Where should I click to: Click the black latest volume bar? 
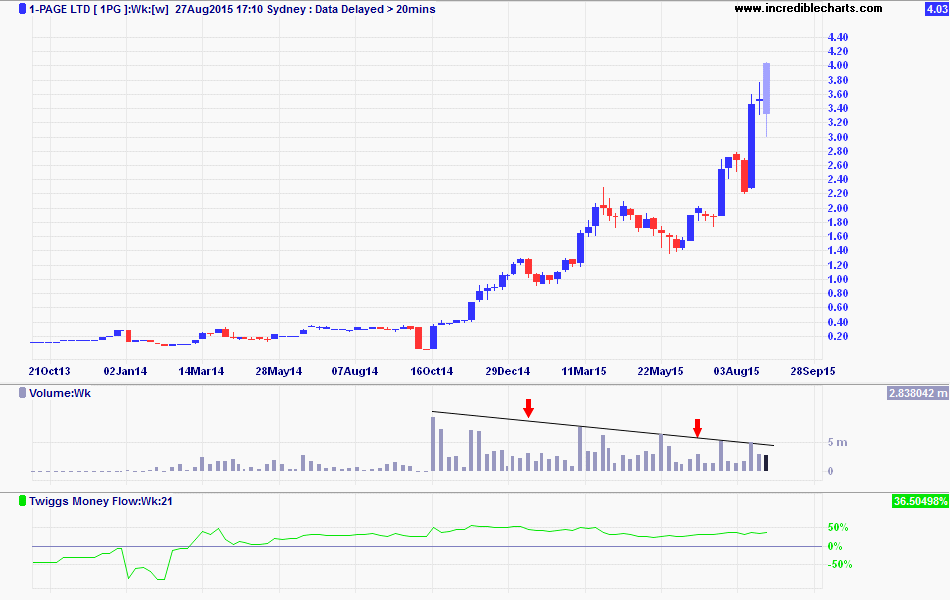pos(766,463)
